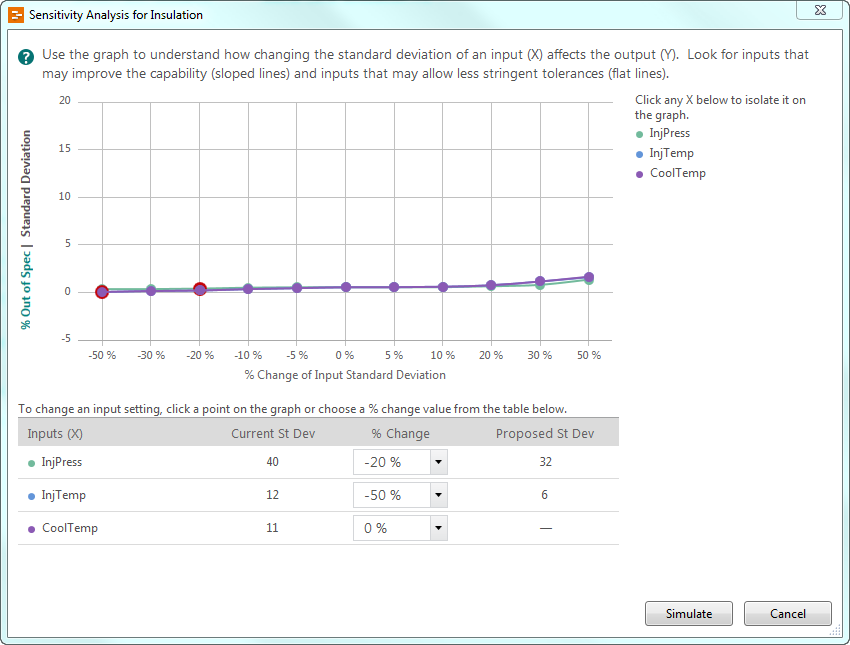Isolate CoolTemp in the graph legend
This screenshot has width=850, height=645.
tap(677, 173)
